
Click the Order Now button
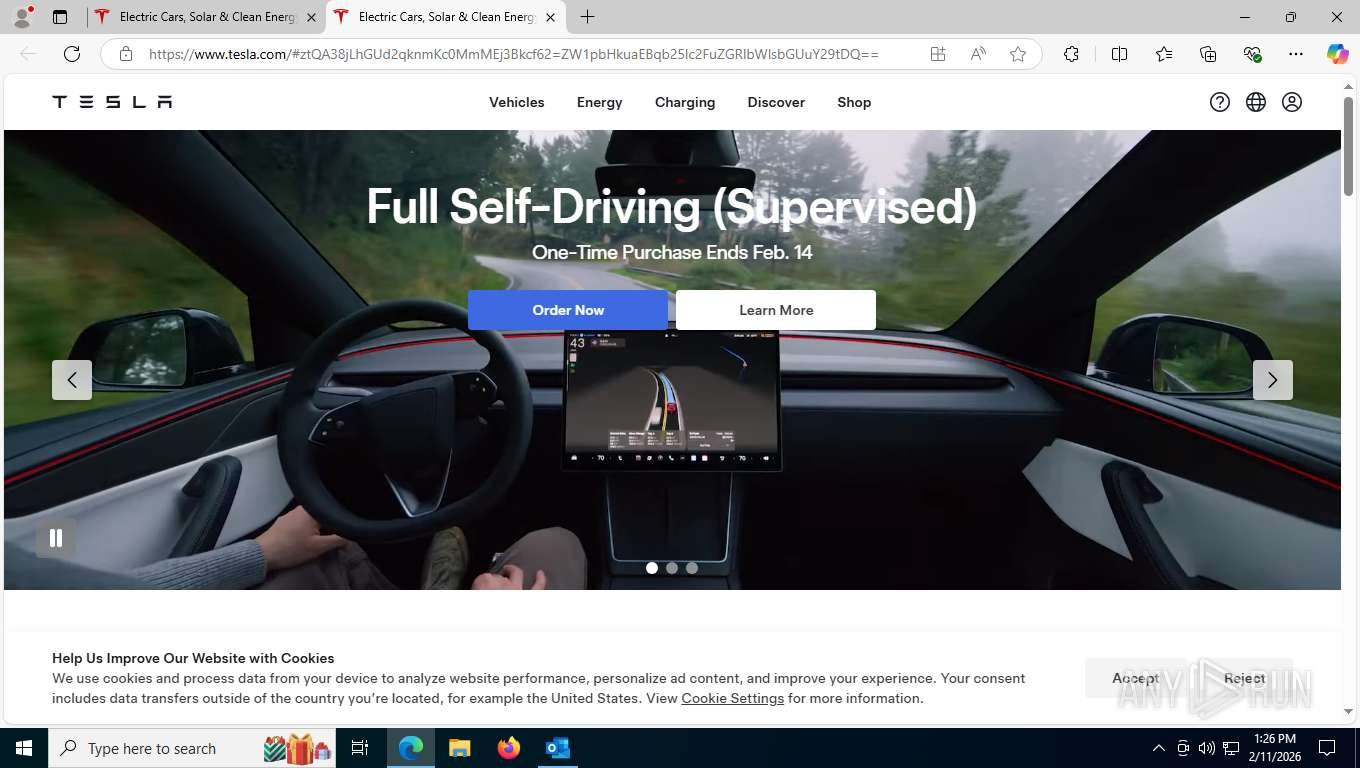tap(568, 310)
